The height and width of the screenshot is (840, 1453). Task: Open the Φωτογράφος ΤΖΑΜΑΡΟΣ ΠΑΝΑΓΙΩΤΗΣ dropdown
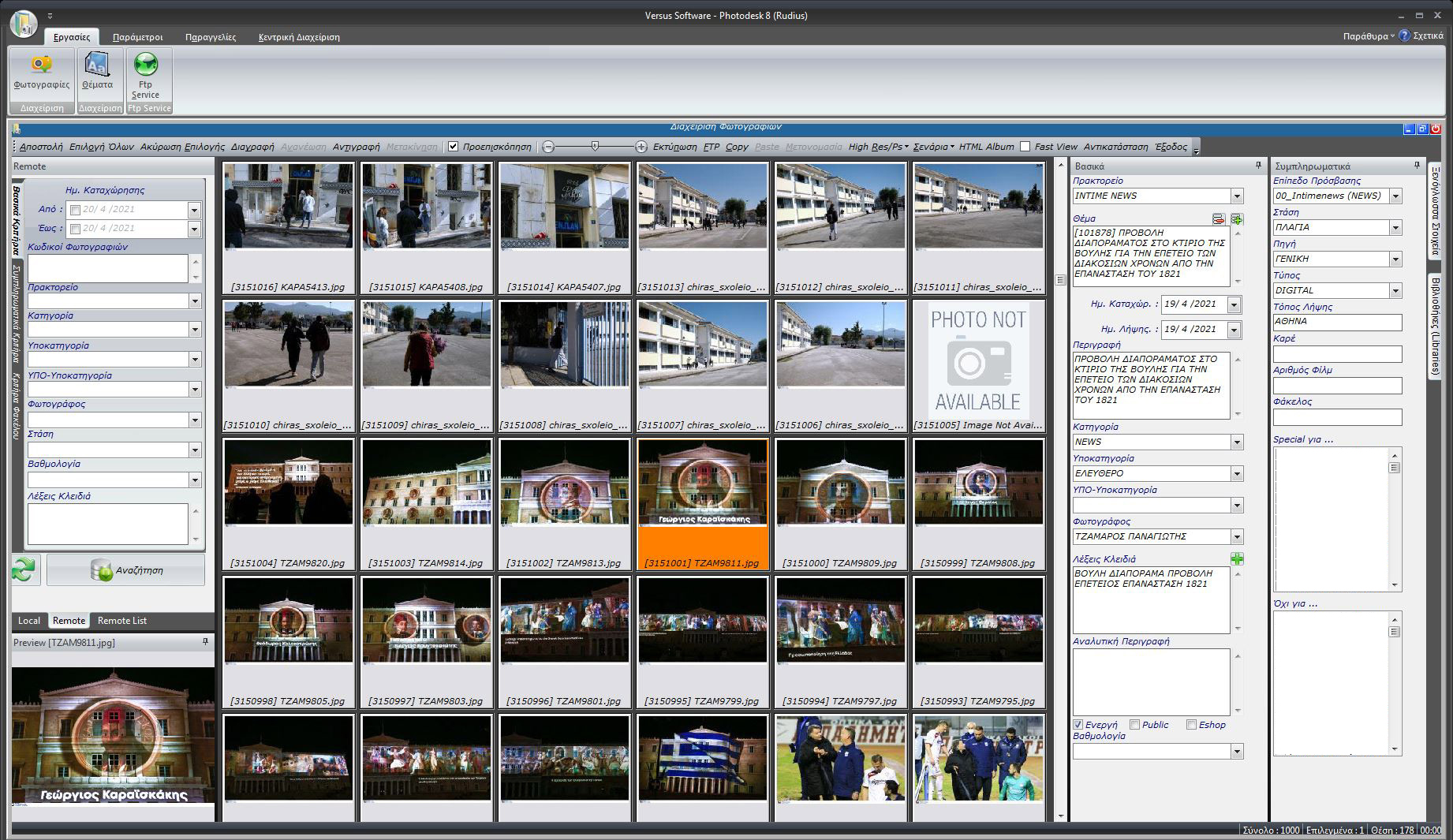(x=1237, y=537)
